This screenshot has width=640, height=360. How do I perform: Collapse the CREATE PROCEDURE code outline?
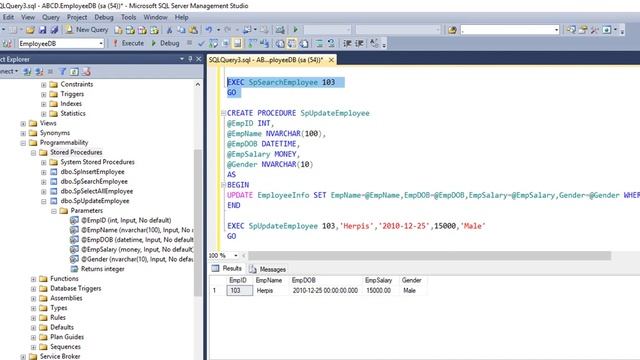[x=223, y=113]
